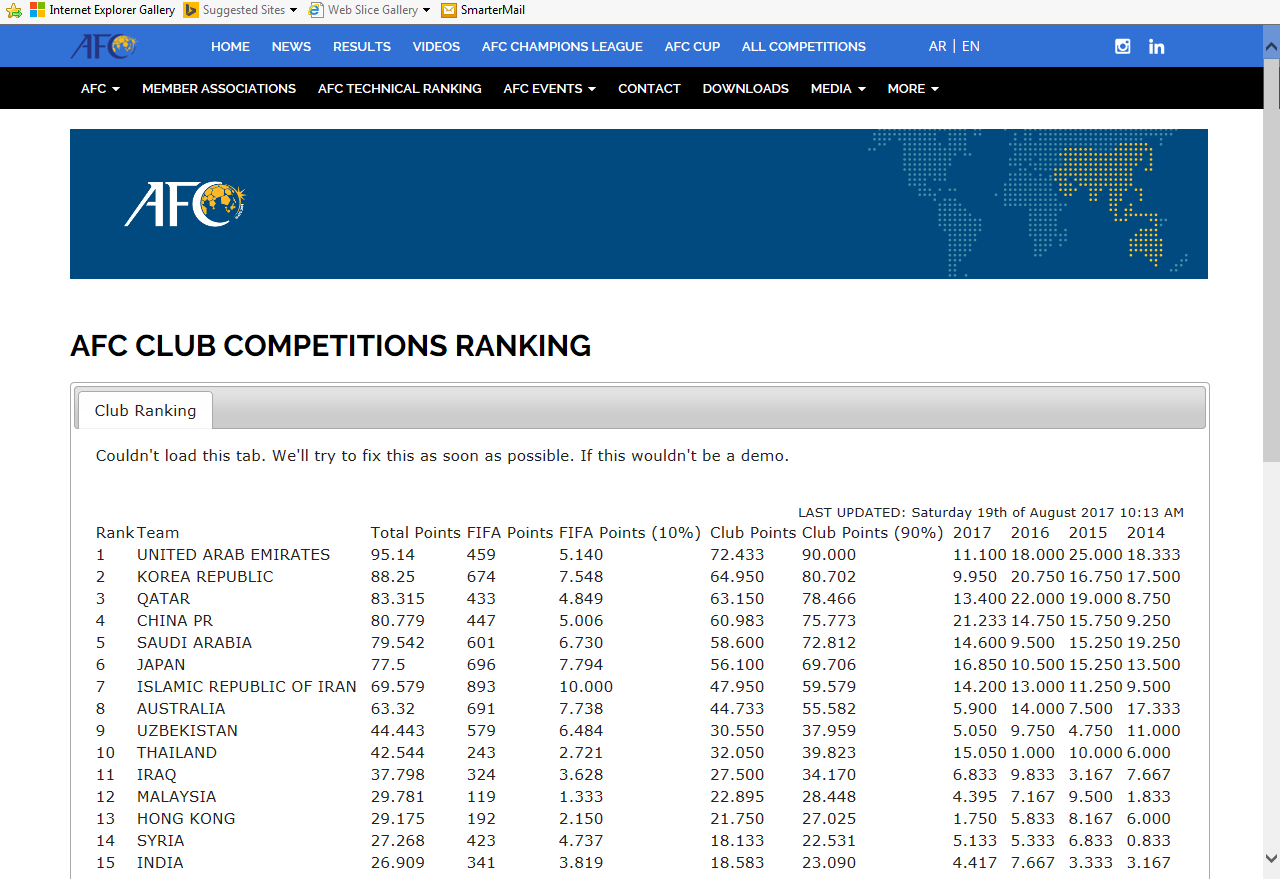Click the THAILAND team name
Image resolution: width=1280 pixels, height=879 pixels.
pyautogui.click(x=177, y=752)
